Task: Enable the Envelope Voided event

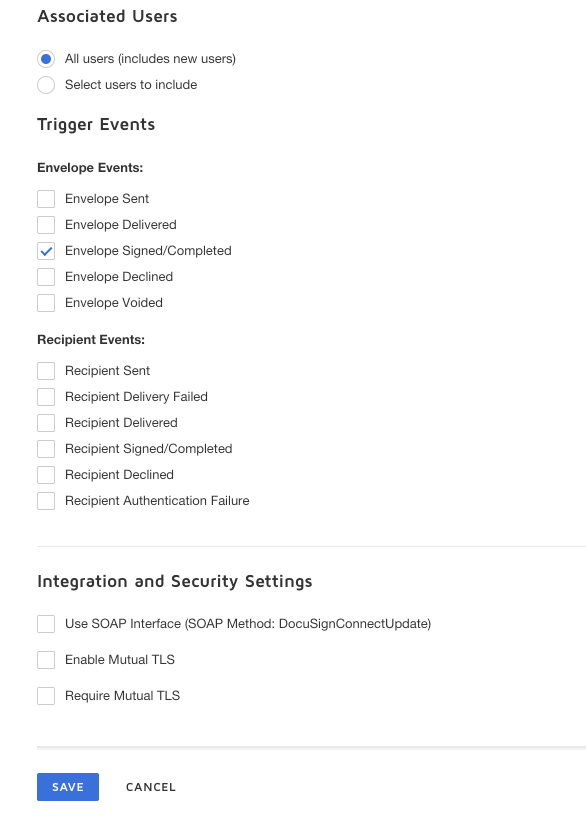Action: 46,303
